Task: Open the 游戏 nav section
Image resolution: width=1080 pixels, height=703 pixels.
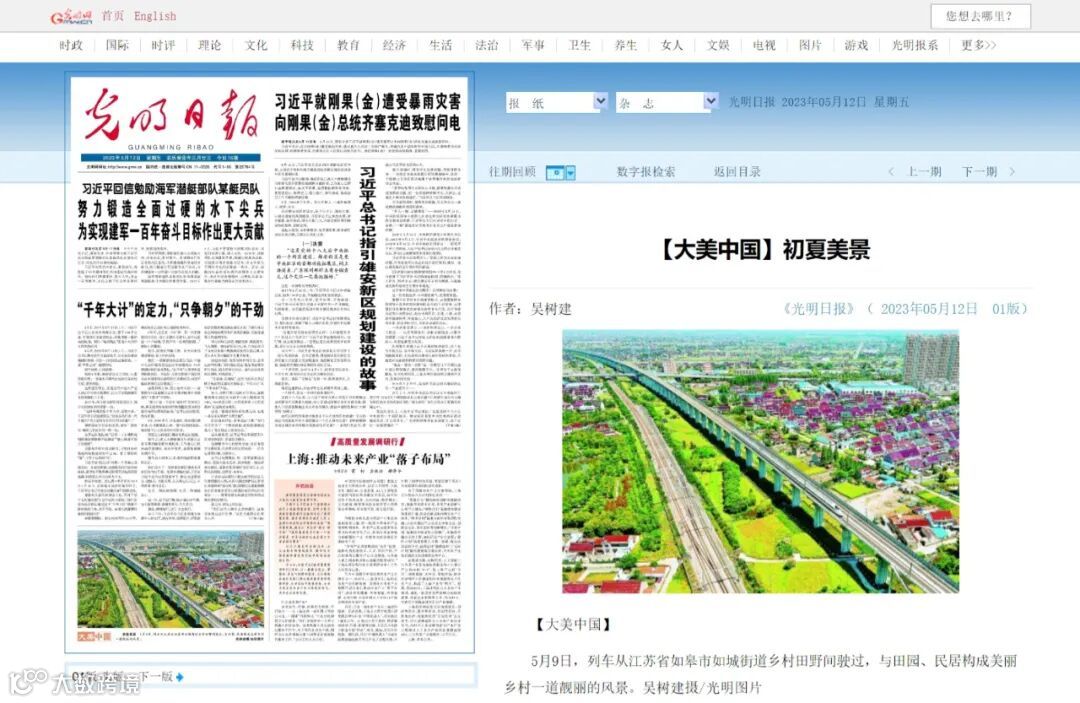Action: (856, 45)
